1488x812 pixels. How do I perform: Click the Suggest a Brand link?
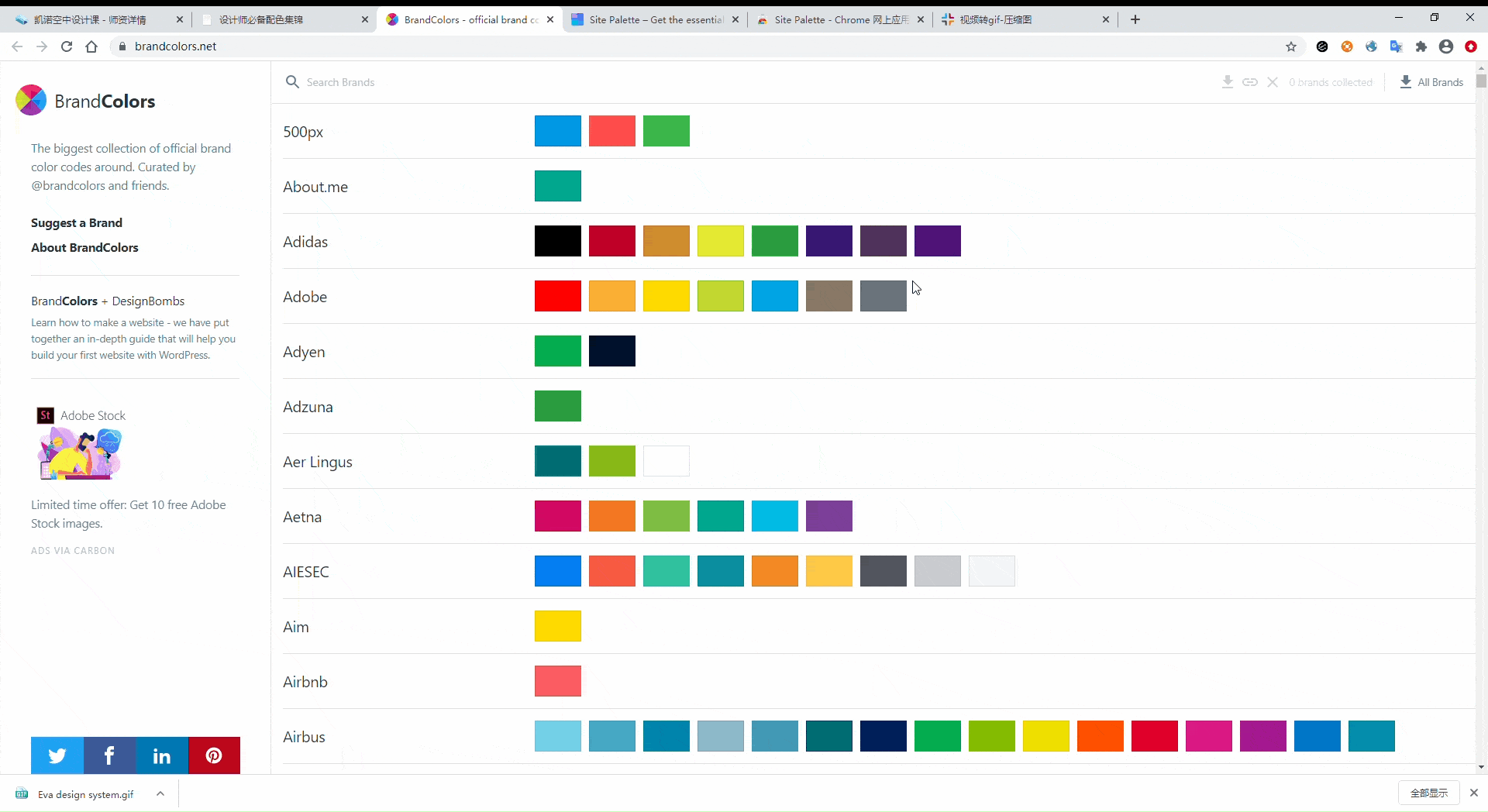click(77, 222)
